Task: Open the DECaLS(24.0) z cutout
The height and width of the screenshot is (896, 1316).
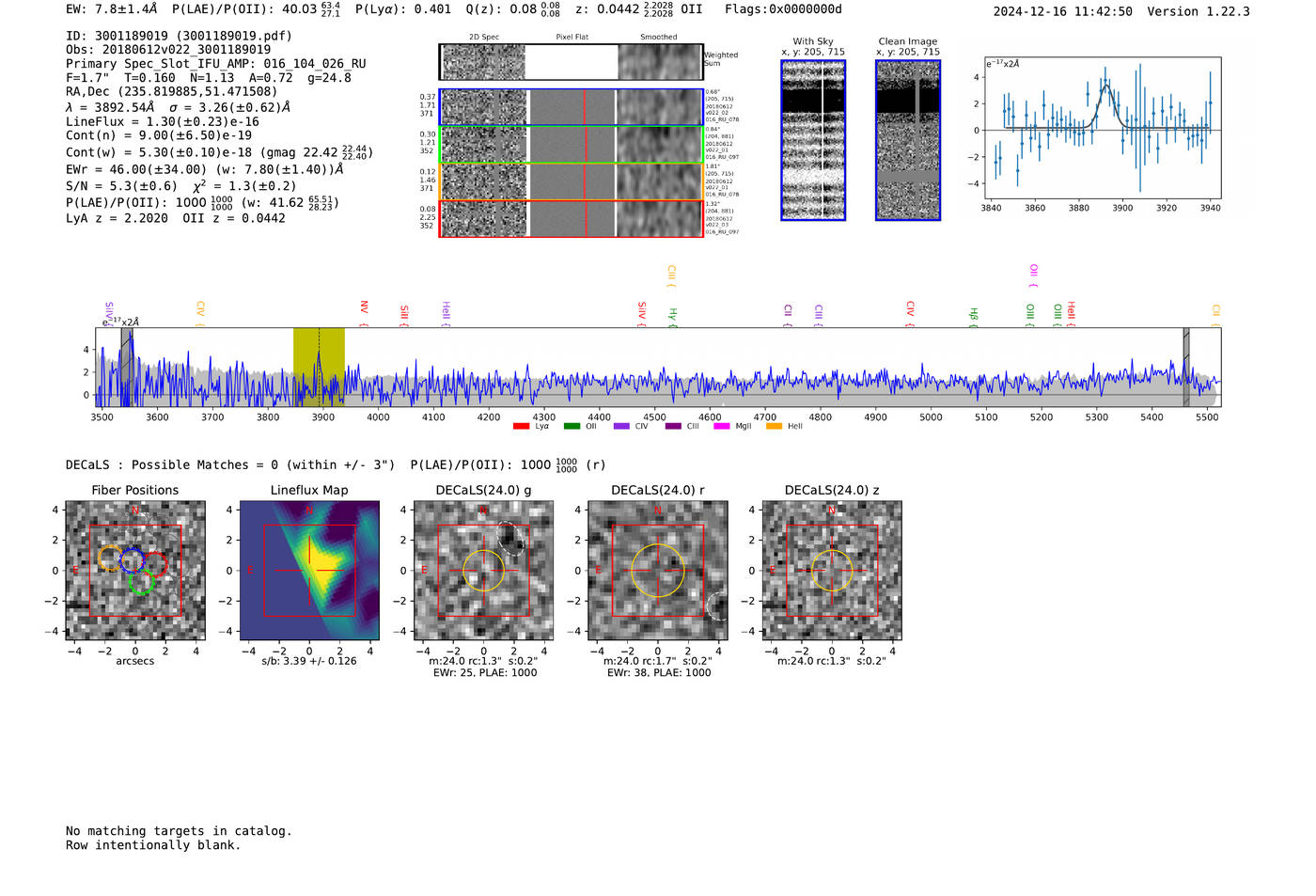Action: pyautogui.click(x=832, y=570)
